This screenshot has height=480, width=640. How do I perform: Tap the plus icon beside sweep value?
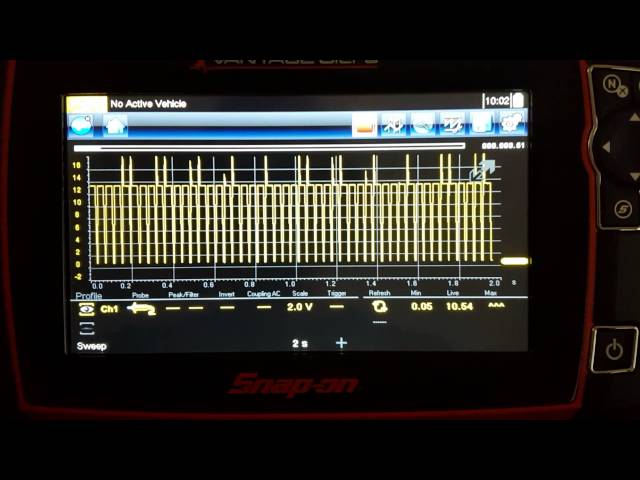341,343
